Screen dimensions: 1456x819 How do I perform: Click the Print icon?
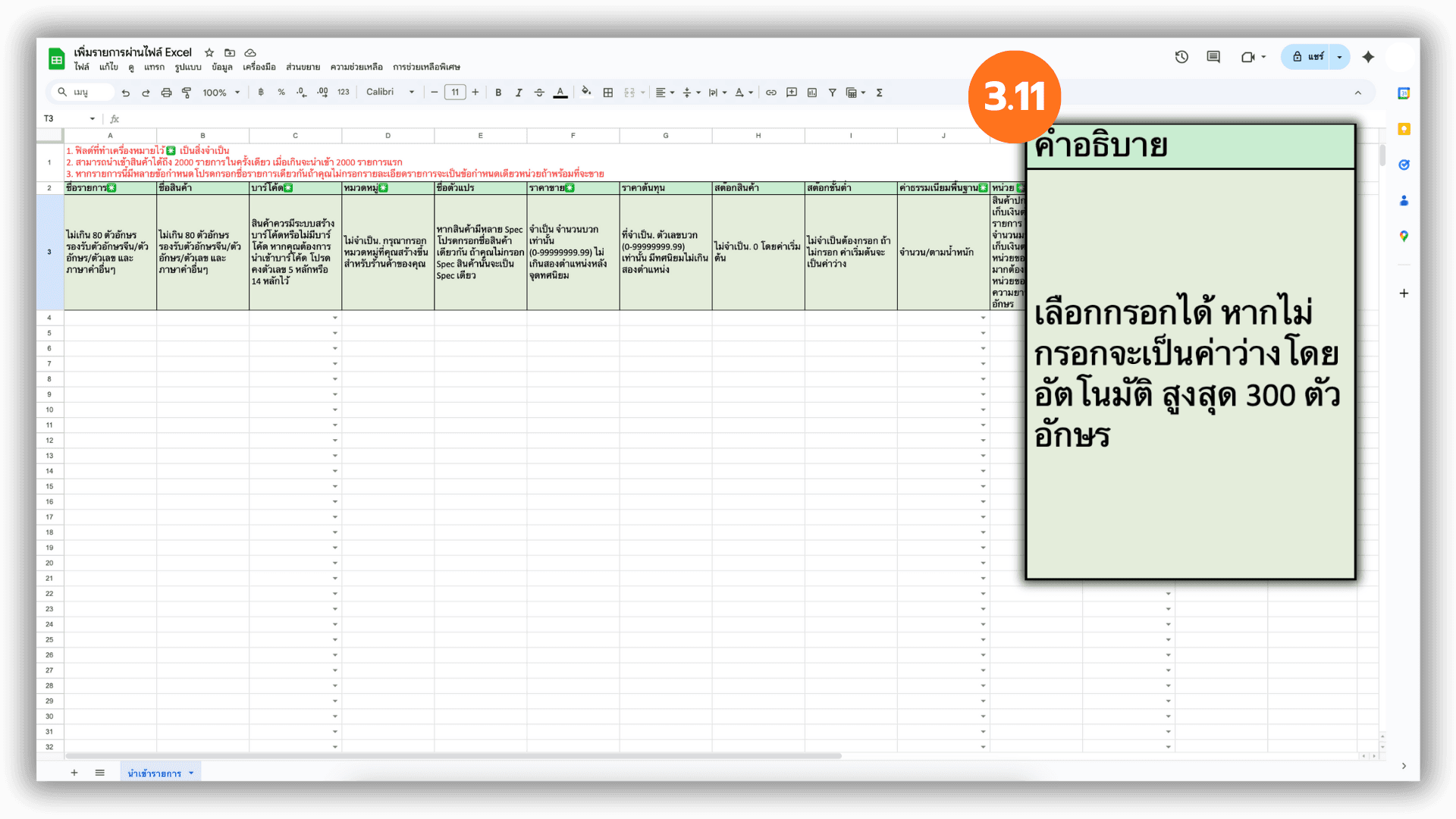[x=166, y=93]
